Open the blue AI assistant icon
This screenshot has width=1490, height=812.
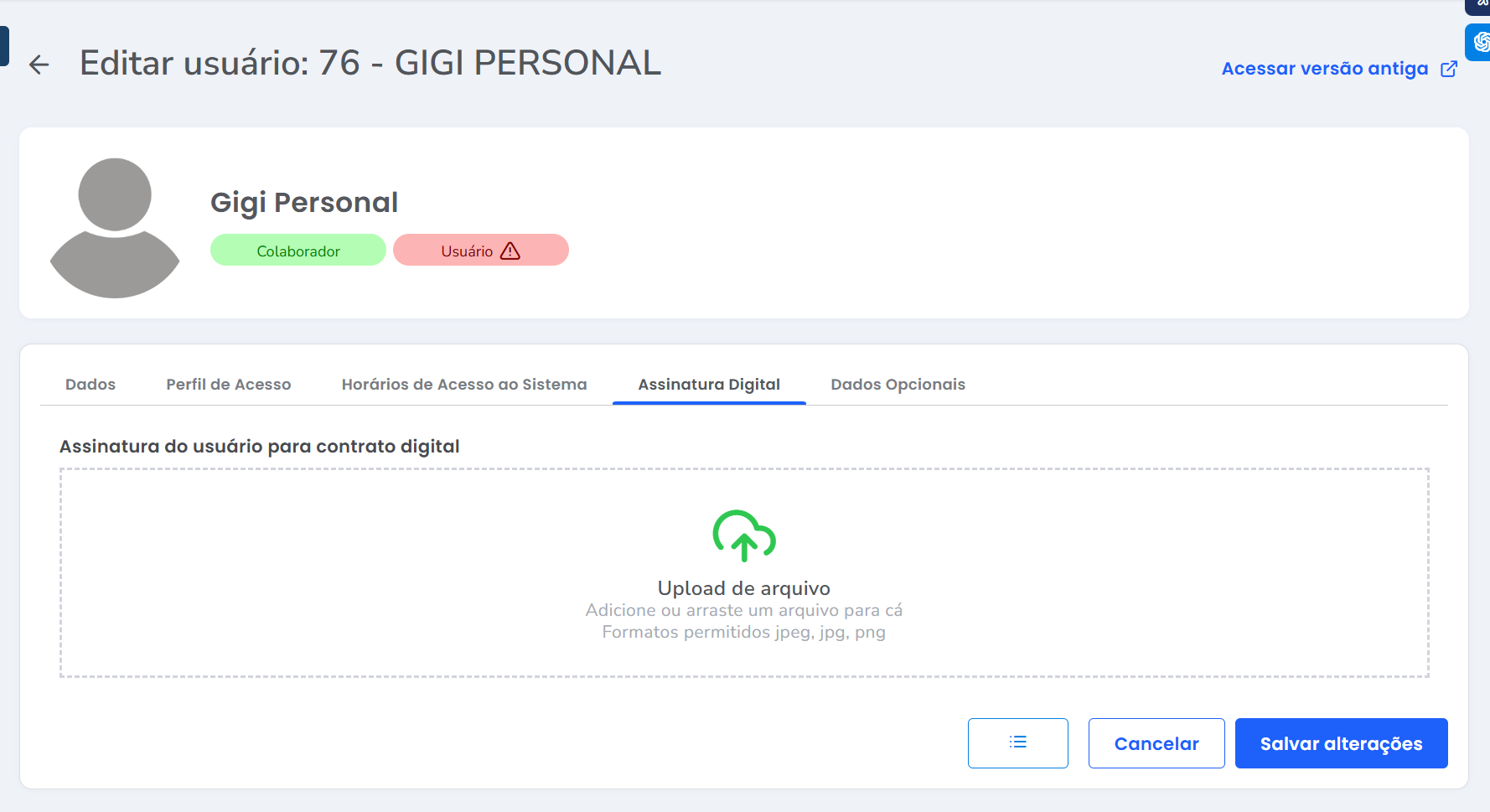coord(1479,42)
